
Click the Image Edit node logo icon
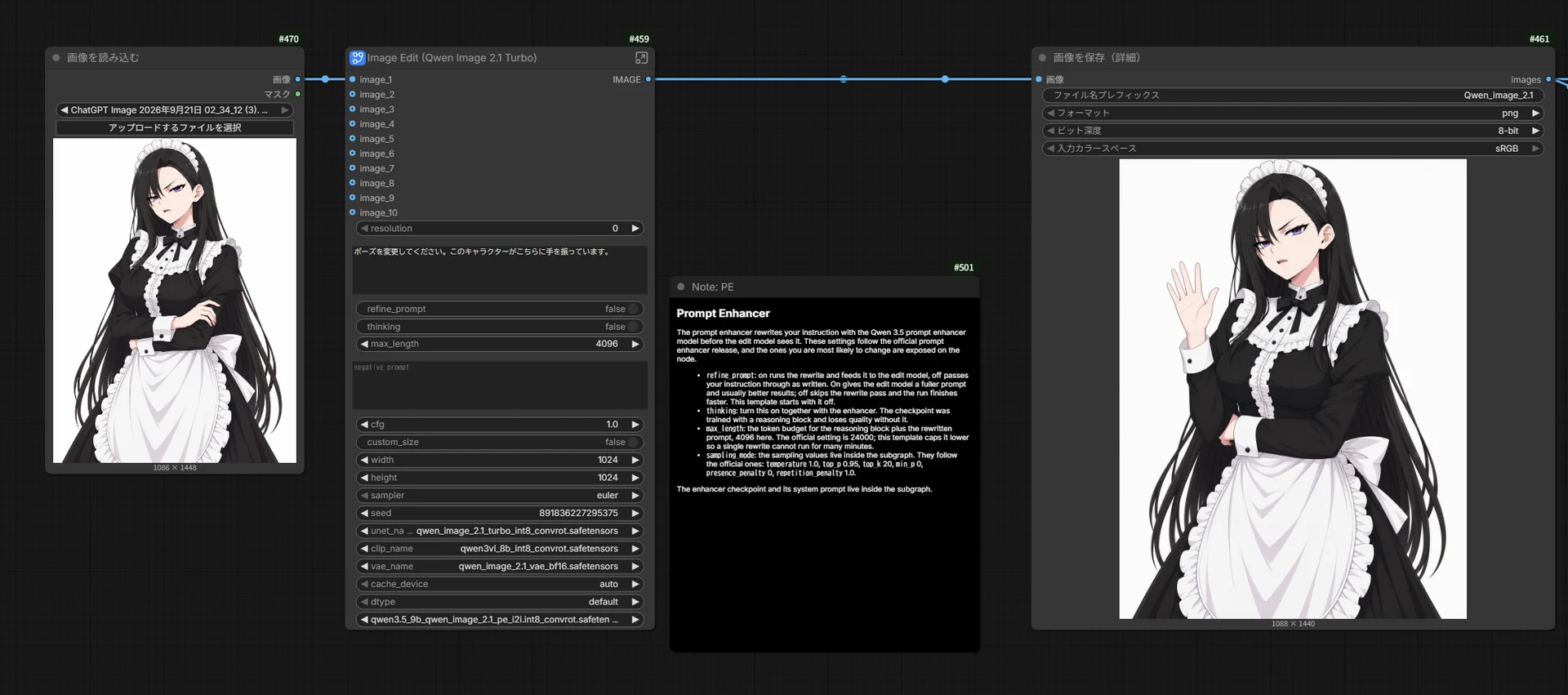click(x=358, y=58)
